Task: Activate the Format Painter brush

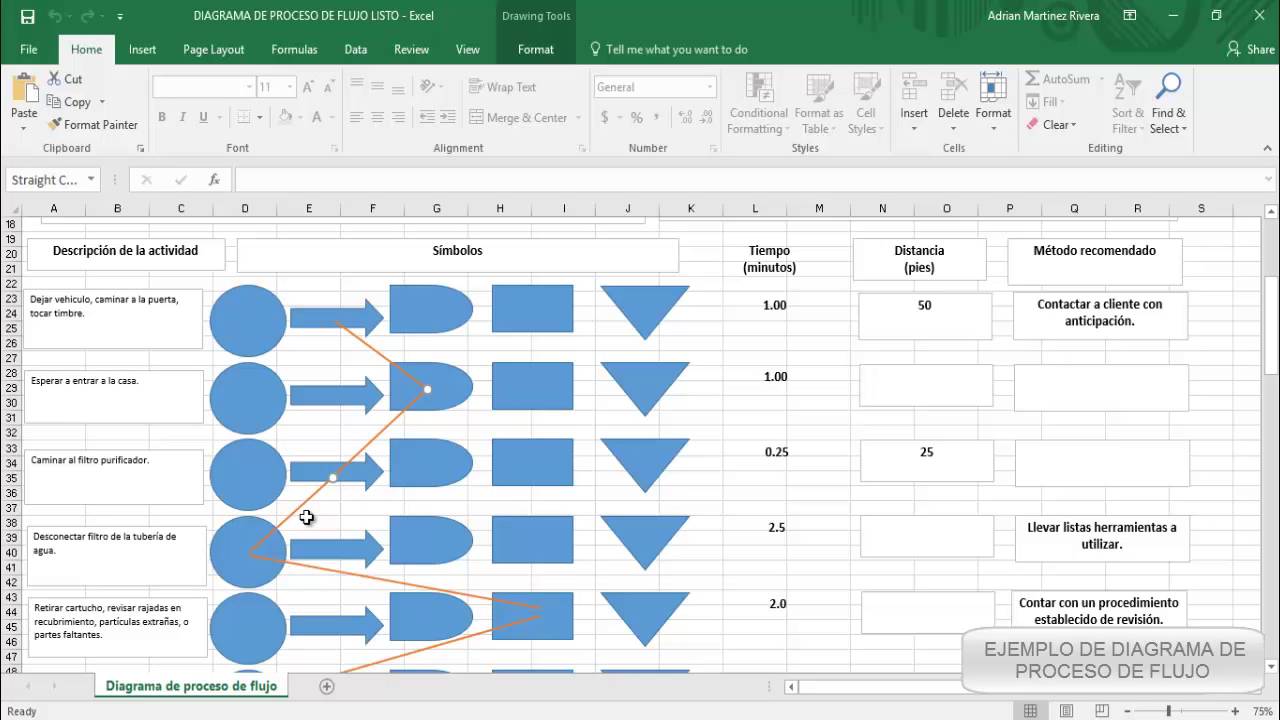Action: coord(54,125)
